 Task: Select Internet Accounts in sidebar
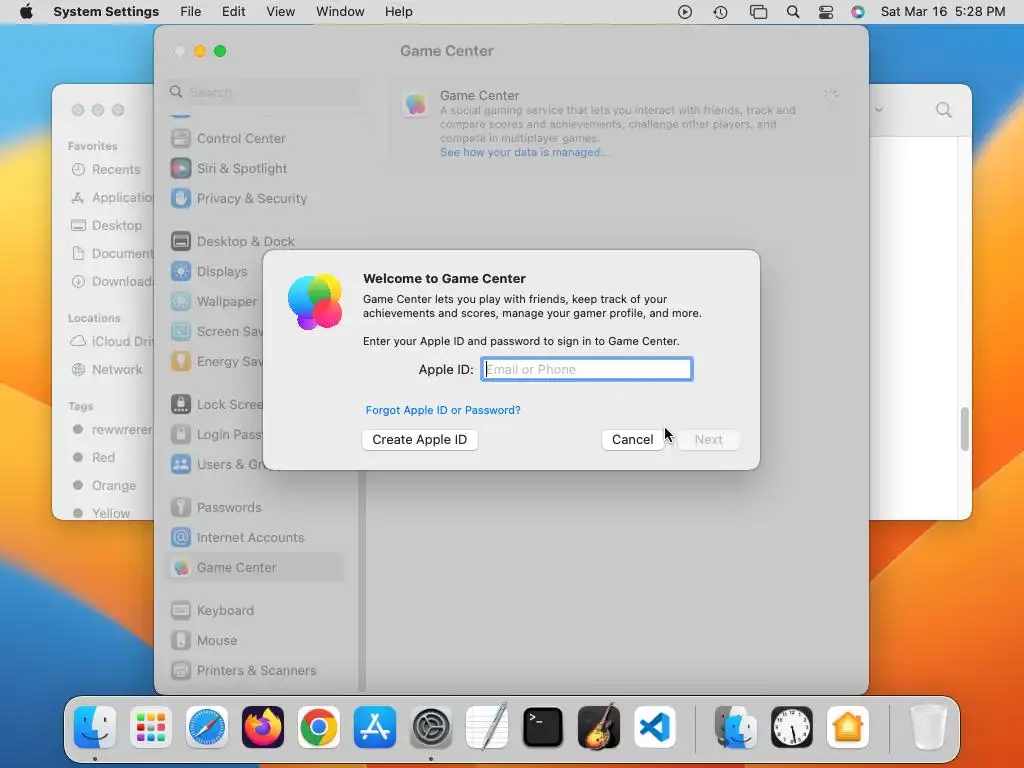255,537
